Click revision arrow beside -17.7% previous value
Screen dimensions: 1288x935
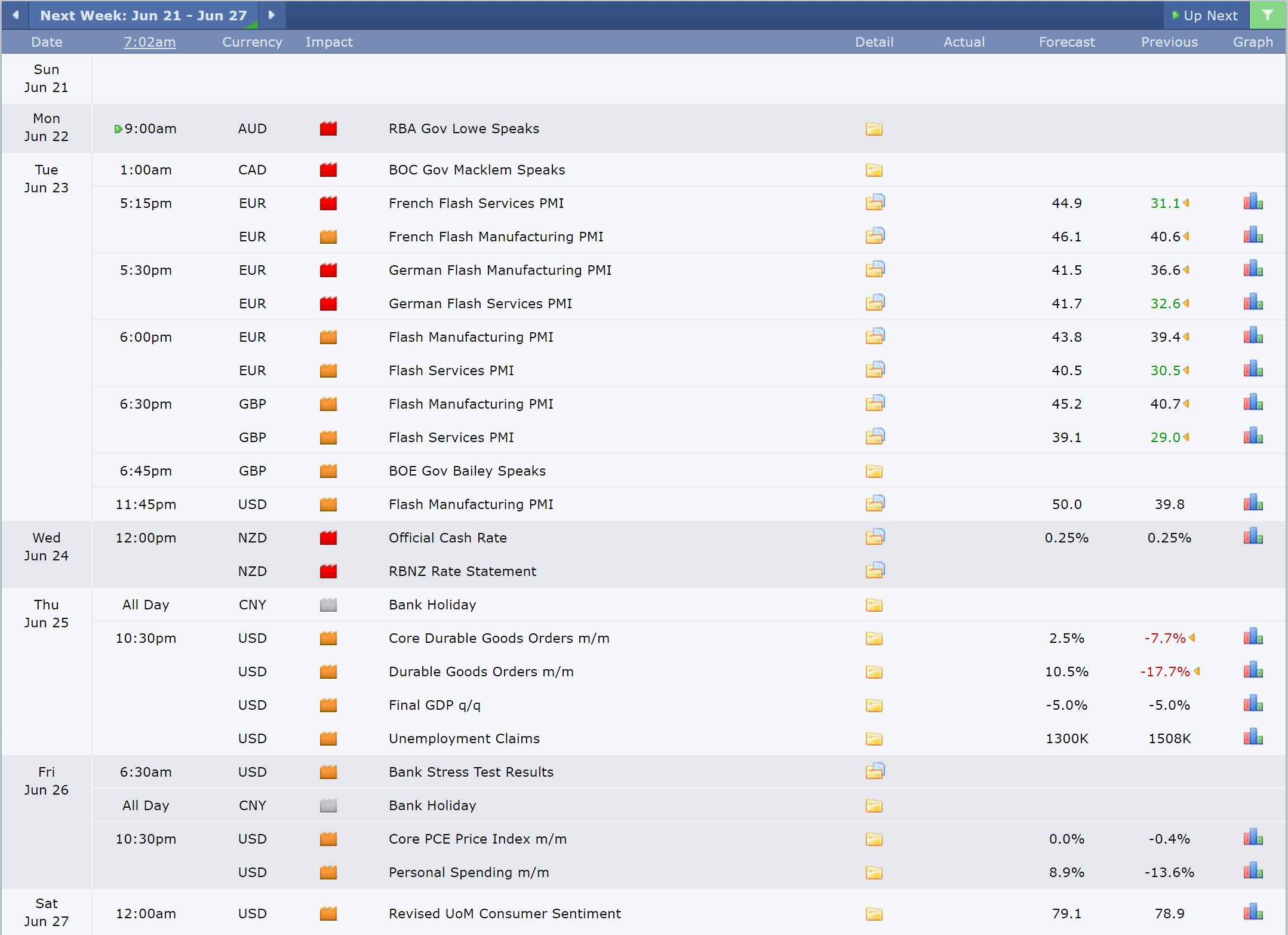pyautogui.click(x=1197, y=671)
